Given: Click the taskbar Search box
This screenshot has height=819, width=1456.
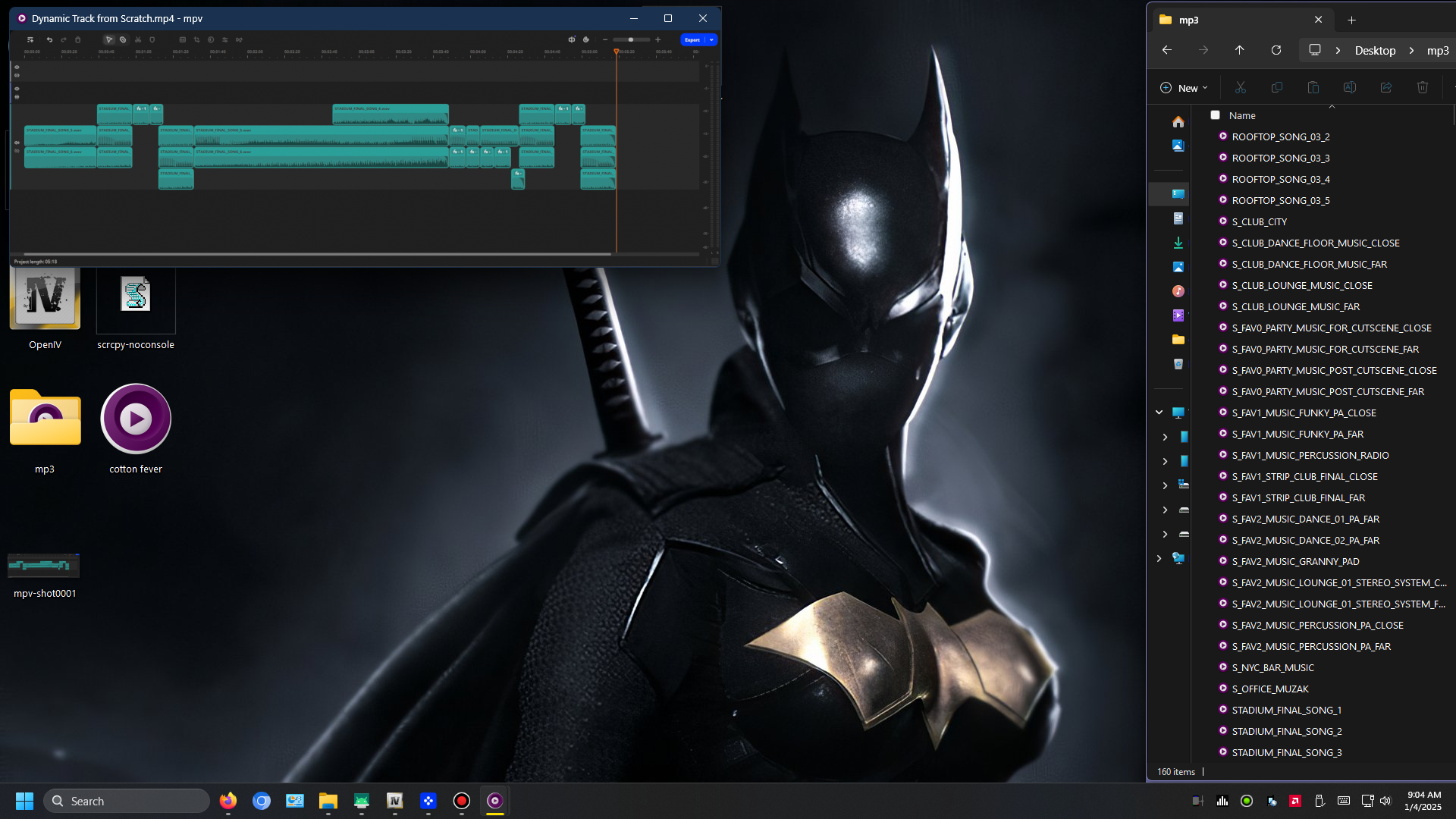Looking at the screenshot, I should click(x=127, y=801).
